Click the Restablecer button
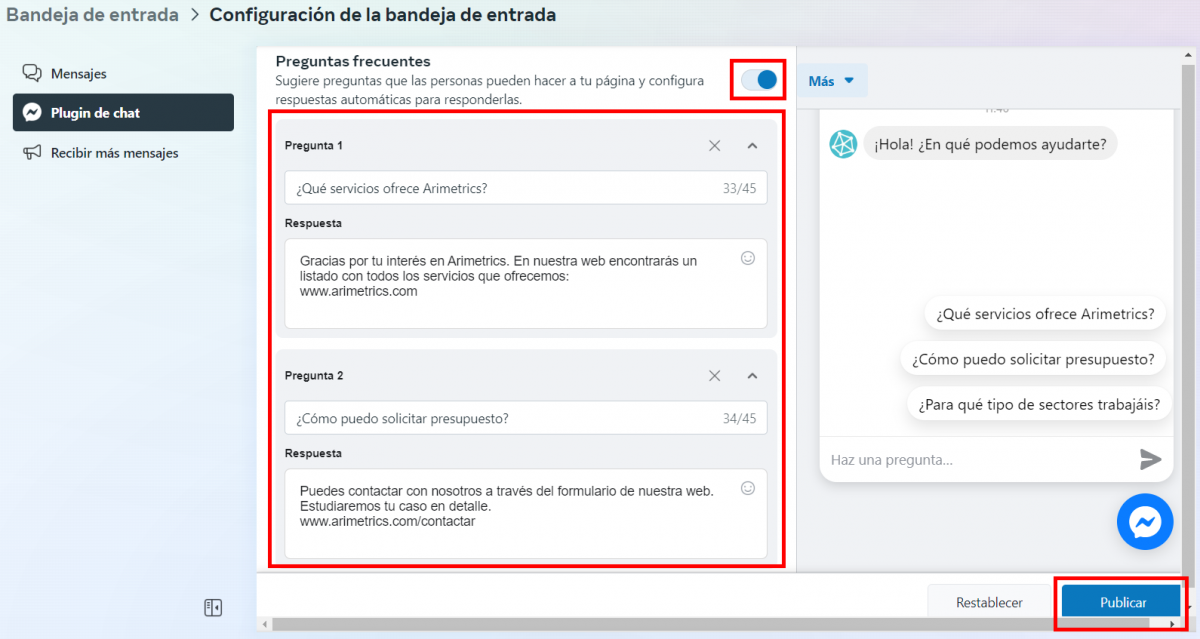1200x639 pixels. 989,603
